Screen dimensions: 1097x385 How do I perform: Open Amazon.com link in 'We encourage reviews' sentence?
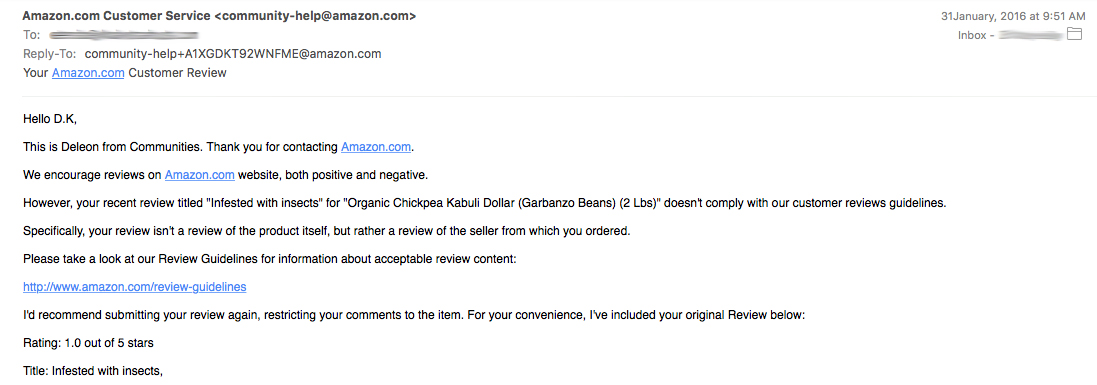(x=199, y=175)
